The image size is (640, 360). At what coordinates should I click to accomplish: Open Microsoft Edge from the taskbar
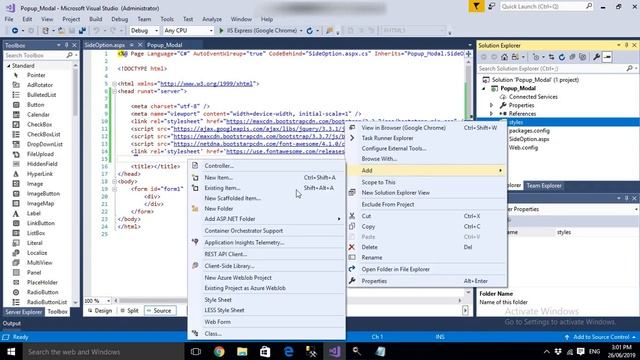pos(289,351)
